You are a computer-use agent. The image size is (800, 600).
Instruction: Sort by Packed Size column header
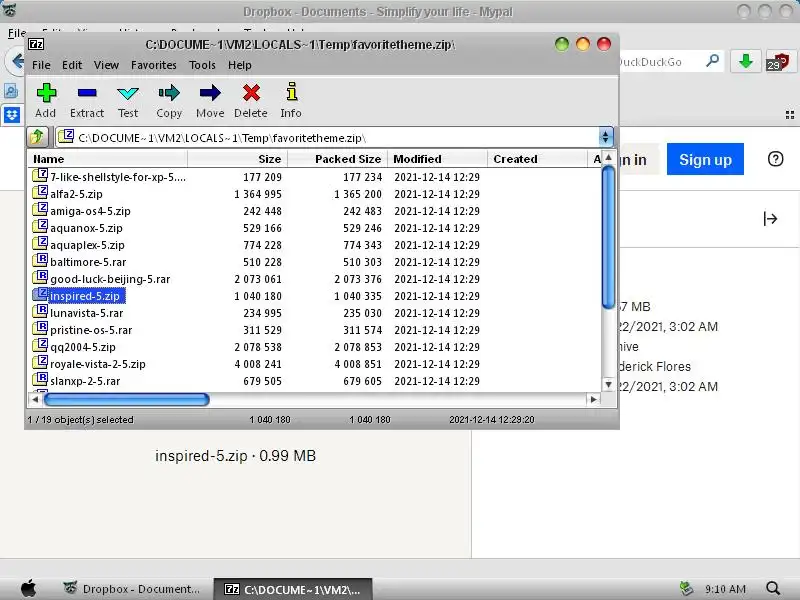tap(338, 159)
